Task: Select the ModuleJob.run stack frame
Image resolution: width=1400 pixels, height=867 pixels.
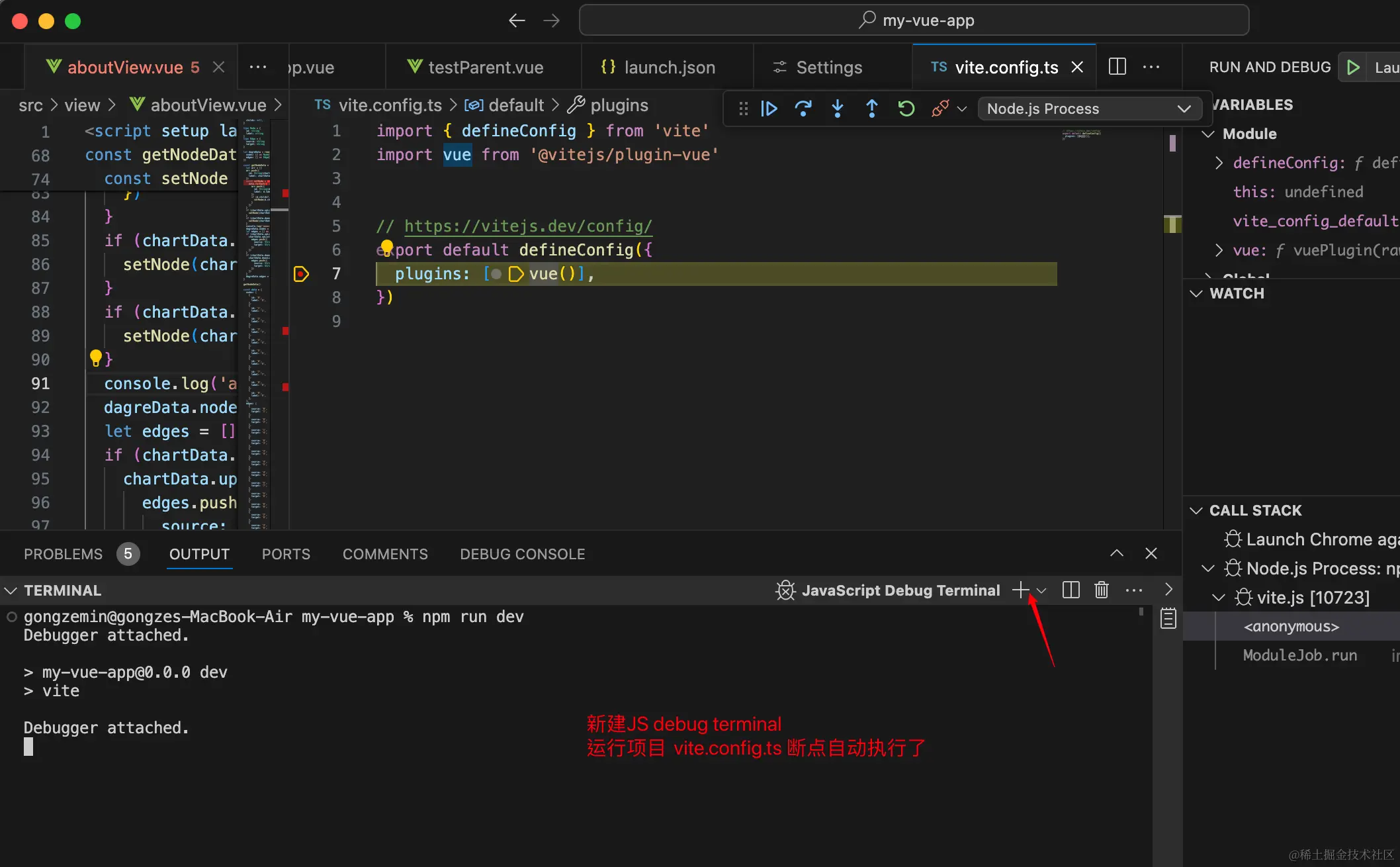Action: pyautogui.click(x=1299, y=655)
